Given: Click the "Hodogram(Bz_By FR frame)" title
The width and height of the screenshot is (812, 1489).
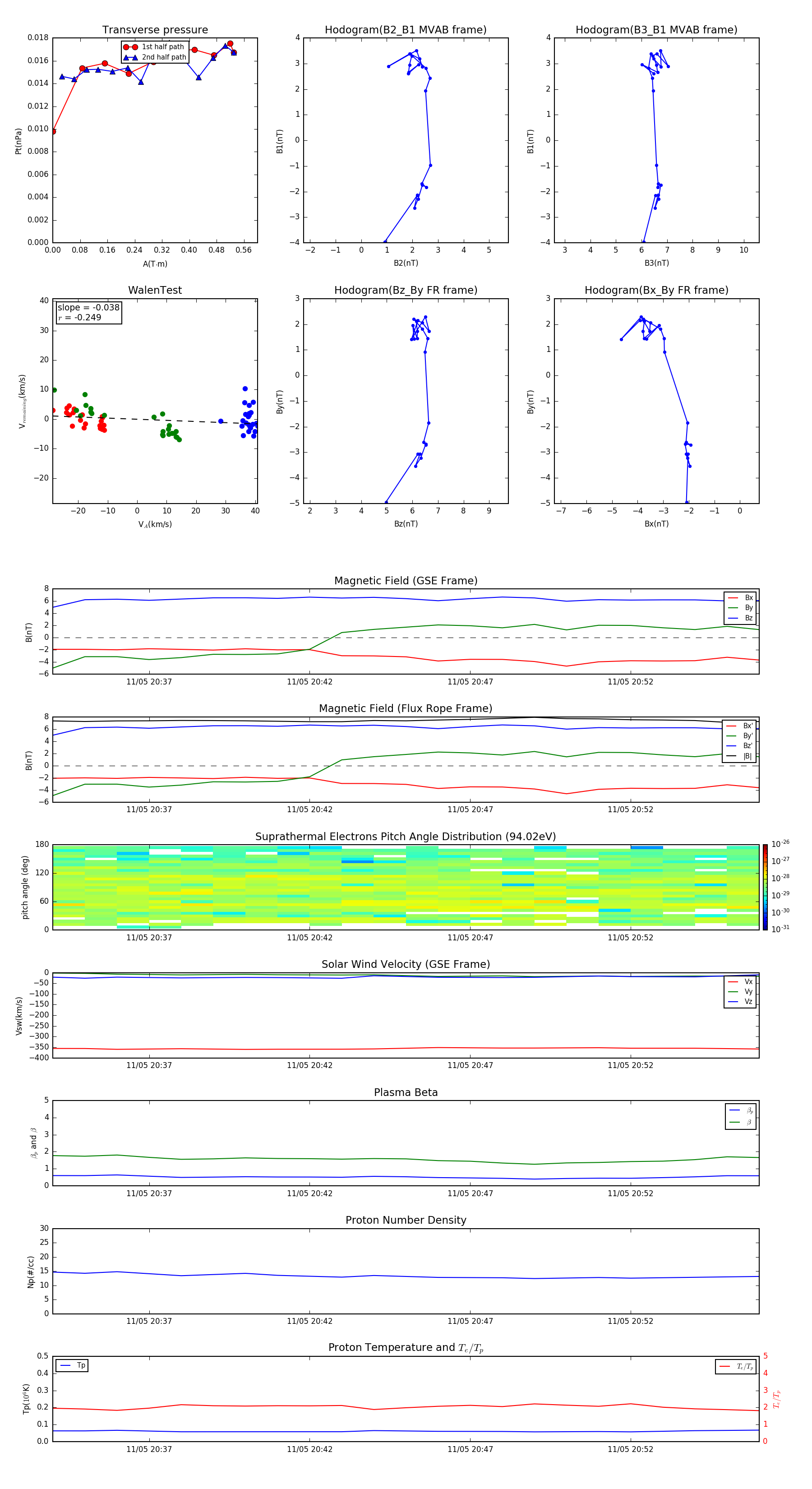Looking at the screenshot, I should [x=406, y=290].
